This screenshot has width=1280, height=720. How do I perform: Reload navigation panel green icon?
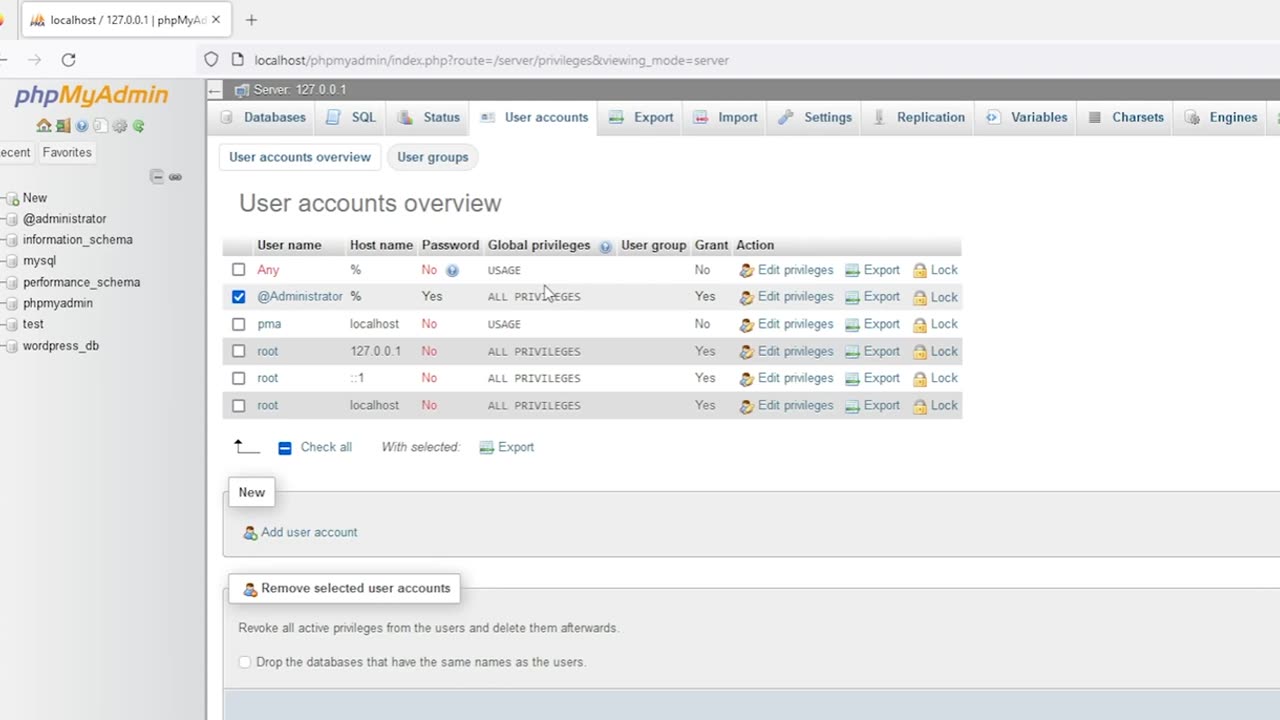pyautogui.click(x=139, y=126)
